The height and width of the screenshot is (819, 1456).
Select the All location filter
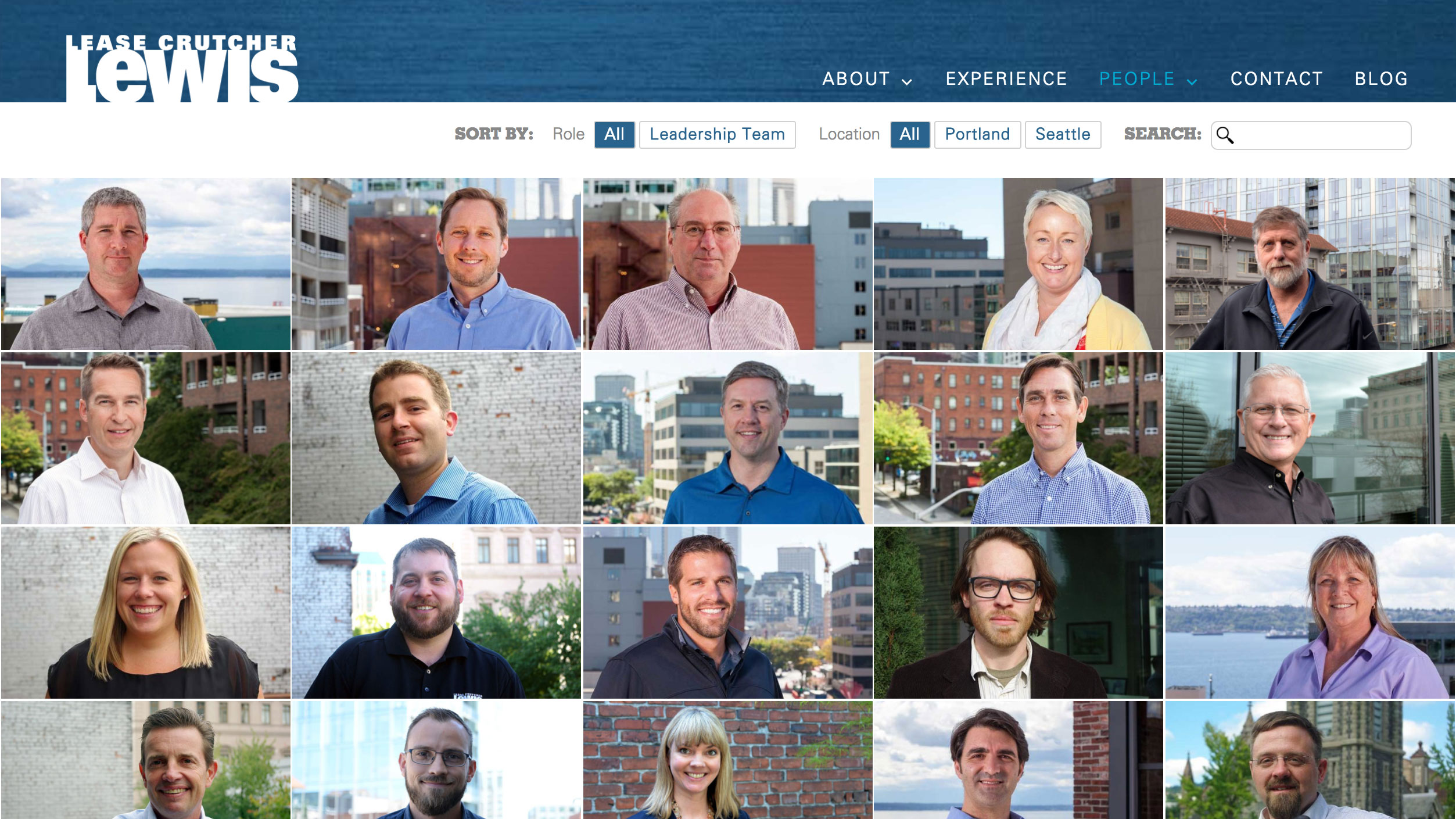pyautogui.click(x=910, y=134)
